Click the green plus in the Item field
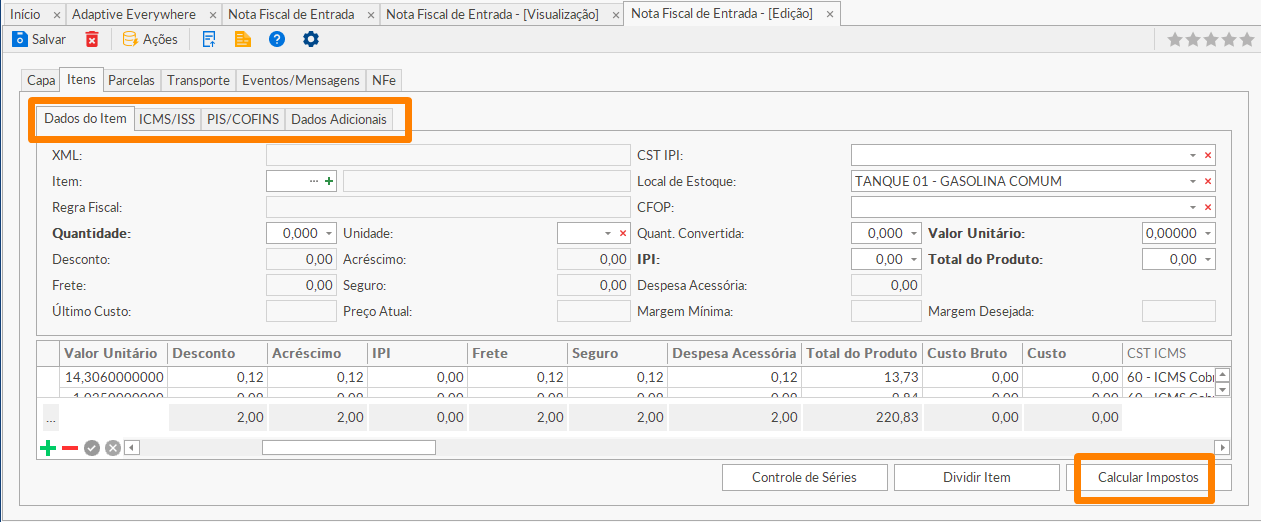The image size is (1261, 522). tap(329, 181)
